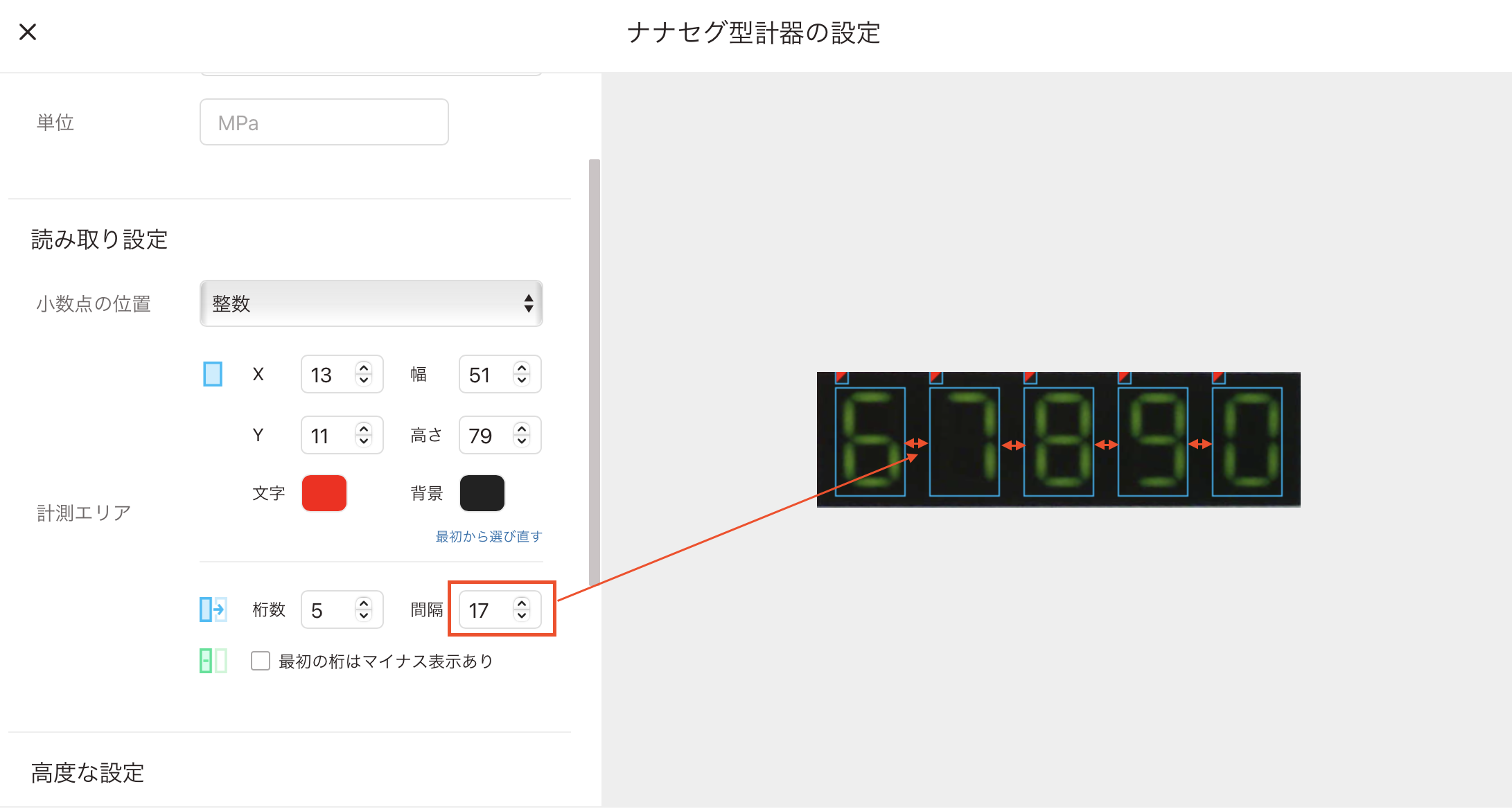Decrease the Y value stepper down arrow

click(x=364, y=442)
